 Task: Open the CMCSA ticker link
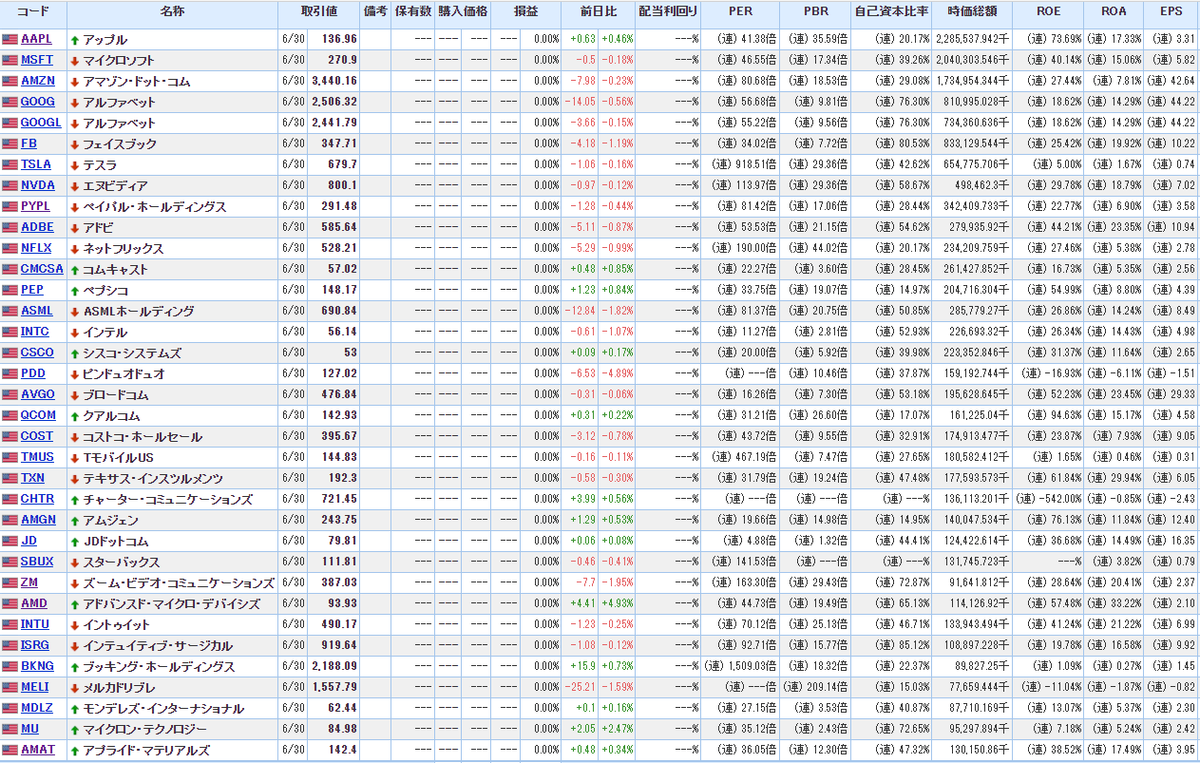point(42,269)
